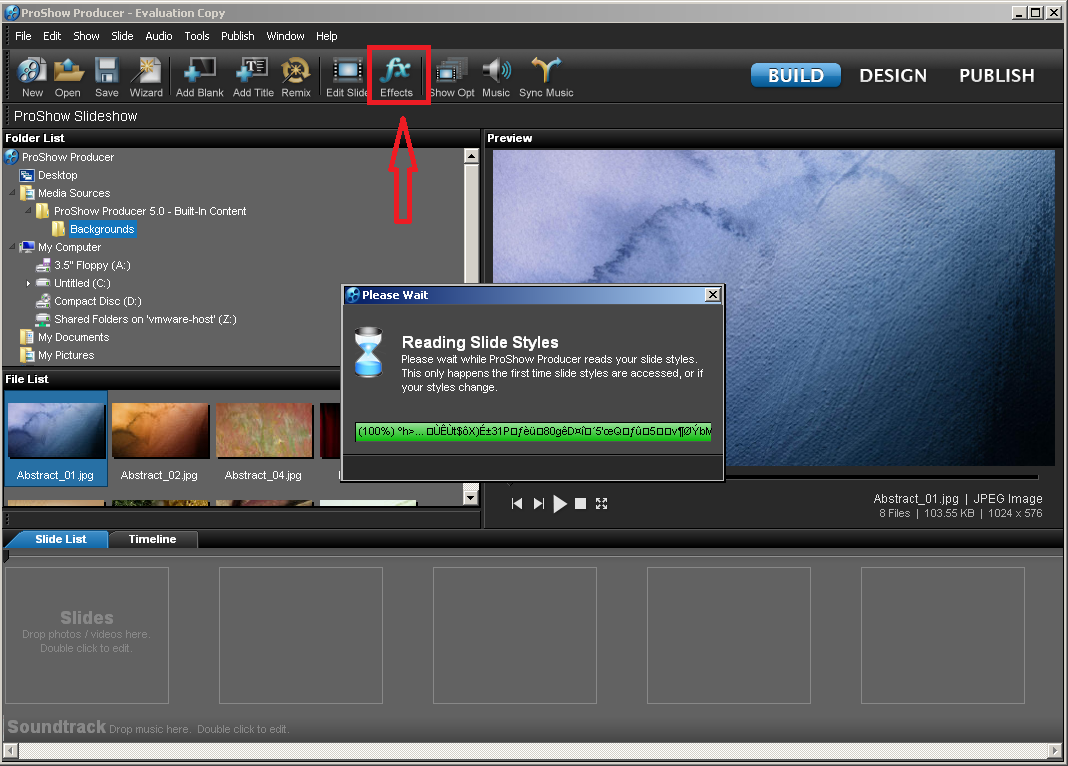Click the Reading Slide Styles progress bar
Viewport: 1068px width, 766px height.
(533, 431)
